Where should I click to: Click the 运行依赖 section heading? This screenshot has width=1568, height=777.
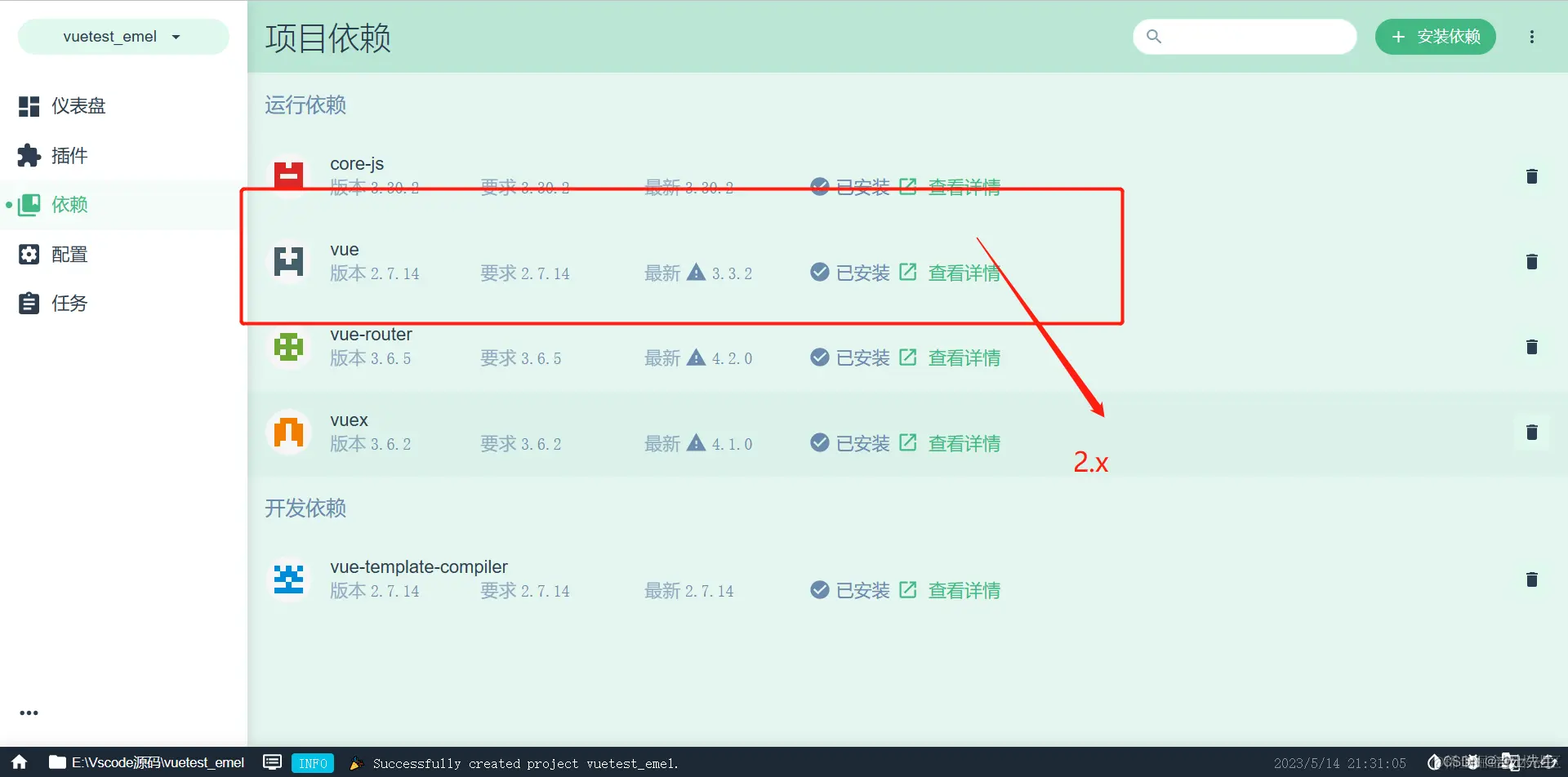305,105
